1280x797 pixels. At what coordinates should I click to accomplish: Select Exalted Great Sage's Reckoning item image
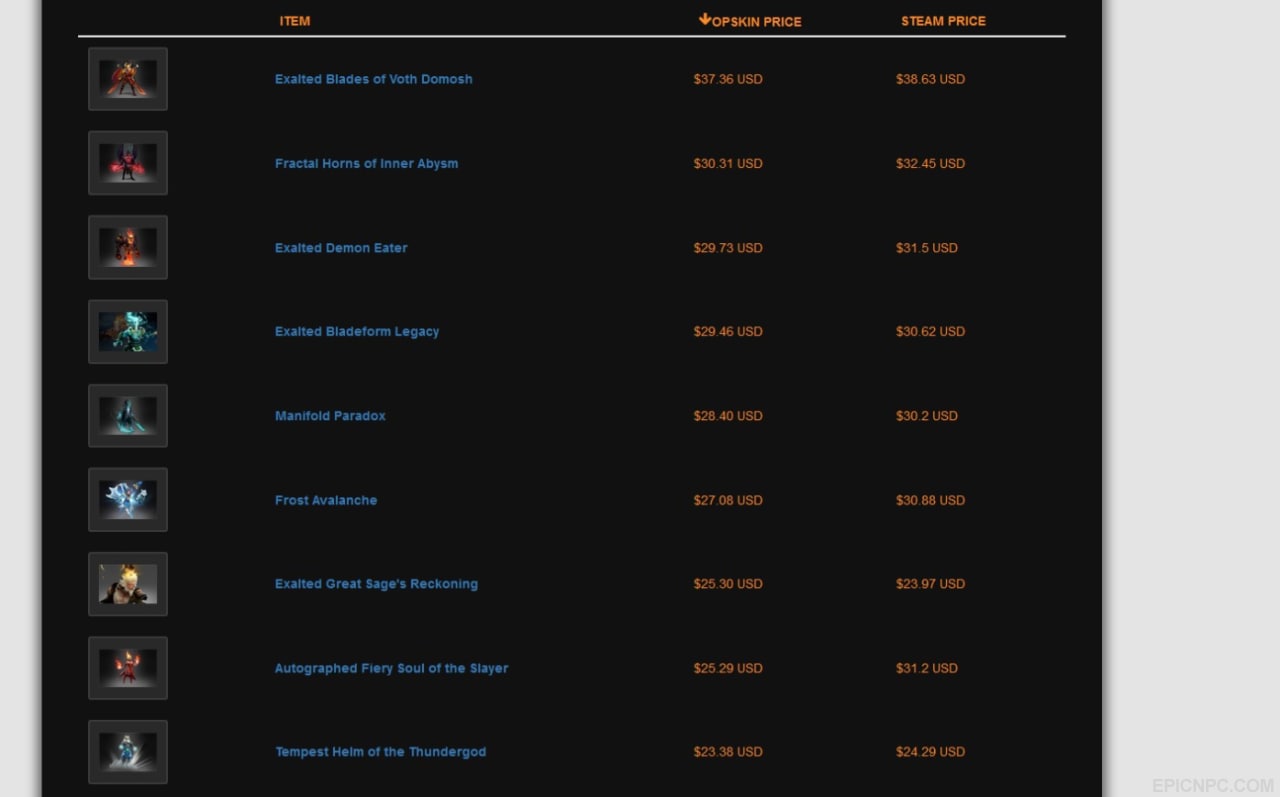(x=128, y=584)
